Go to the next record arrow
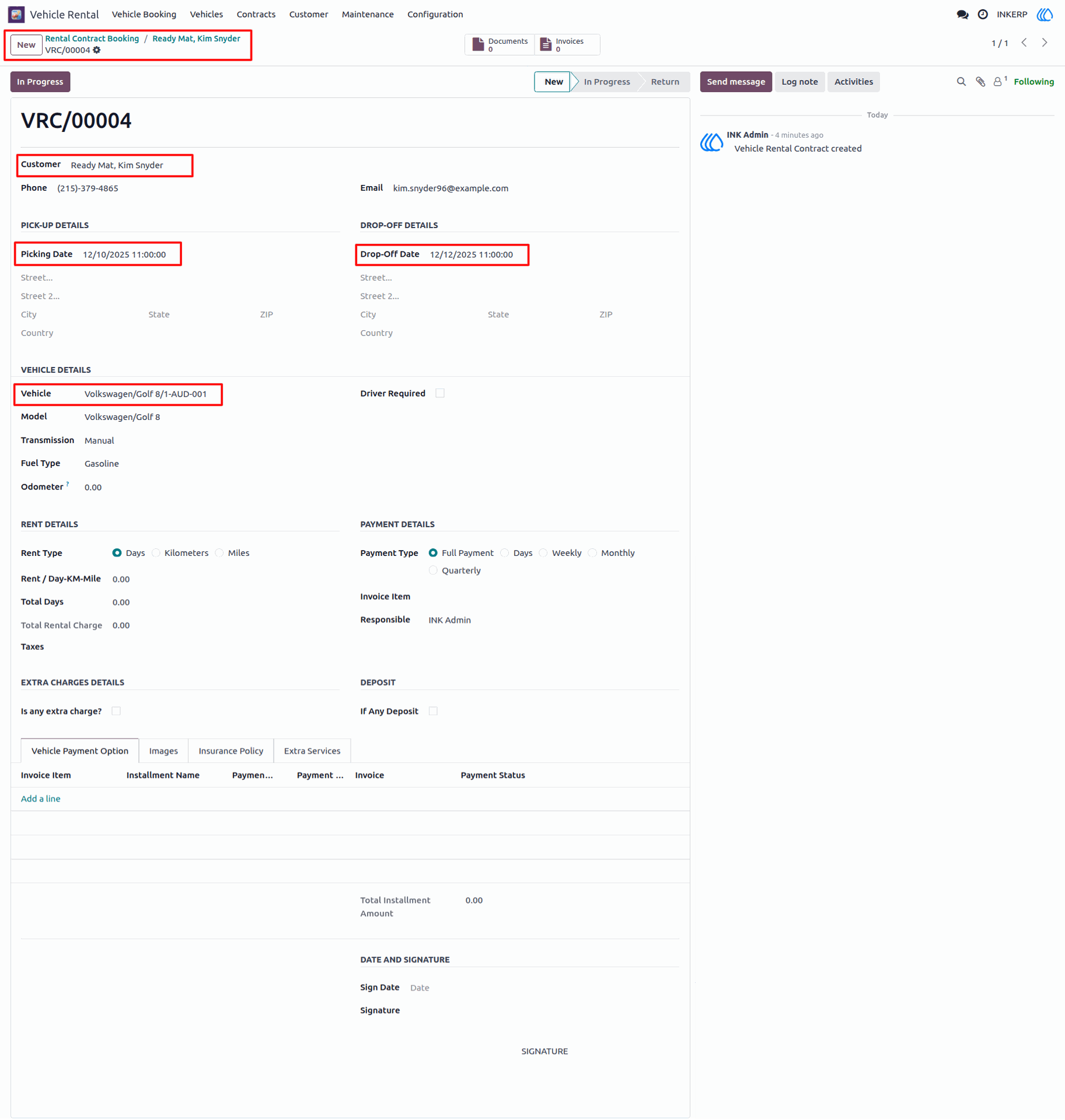1065x1120 pixels. [x=1045, y=43]
